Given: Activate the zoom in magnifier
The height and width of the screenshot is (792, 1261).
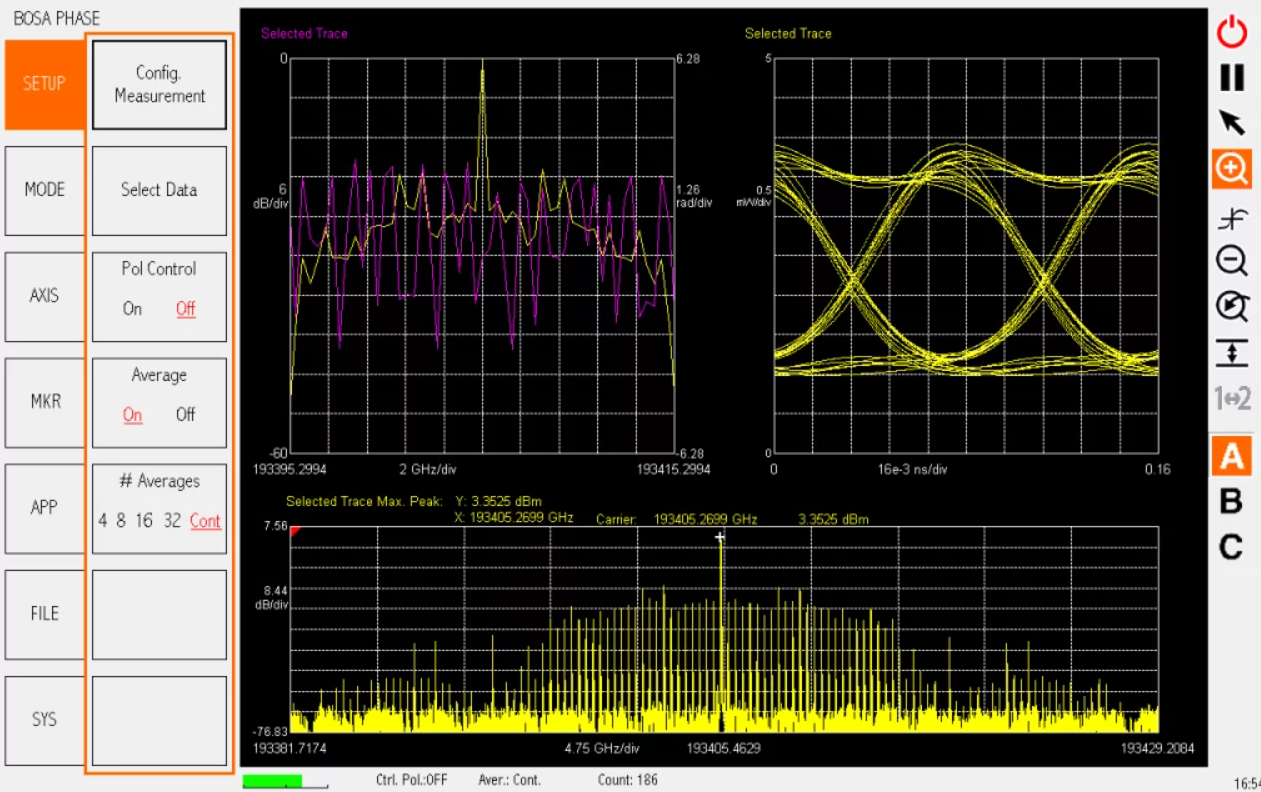Looking at the screenshot, I should (1231, 169).
